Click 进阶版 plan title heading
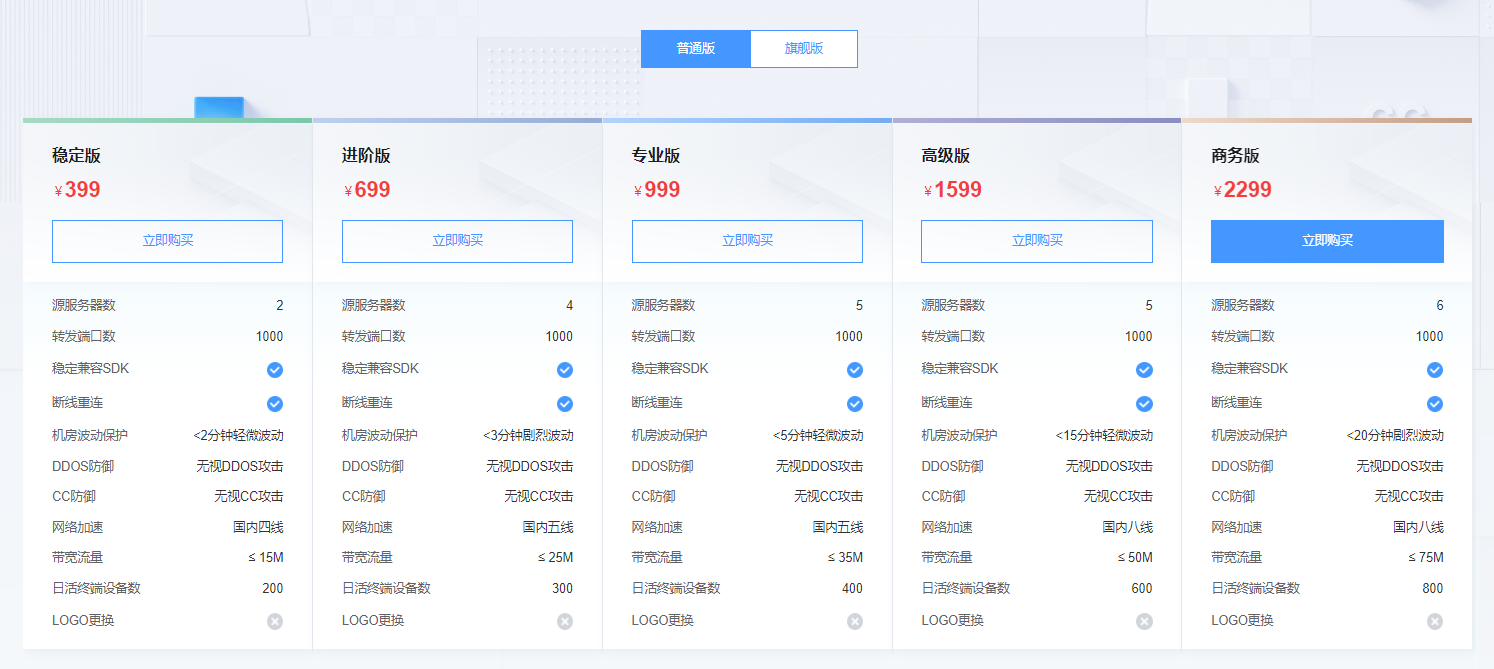 (x=366, y=156)
